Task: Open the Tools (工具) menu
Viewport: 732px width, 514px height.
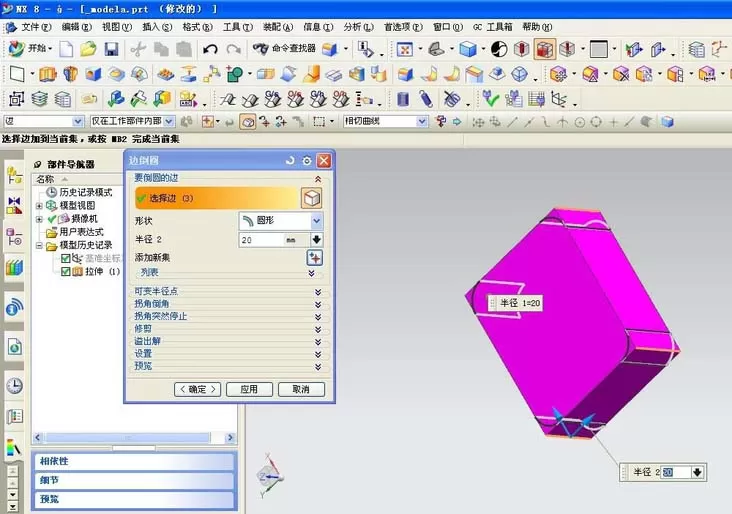Action: pyautogui.click(x=238, y=27)
